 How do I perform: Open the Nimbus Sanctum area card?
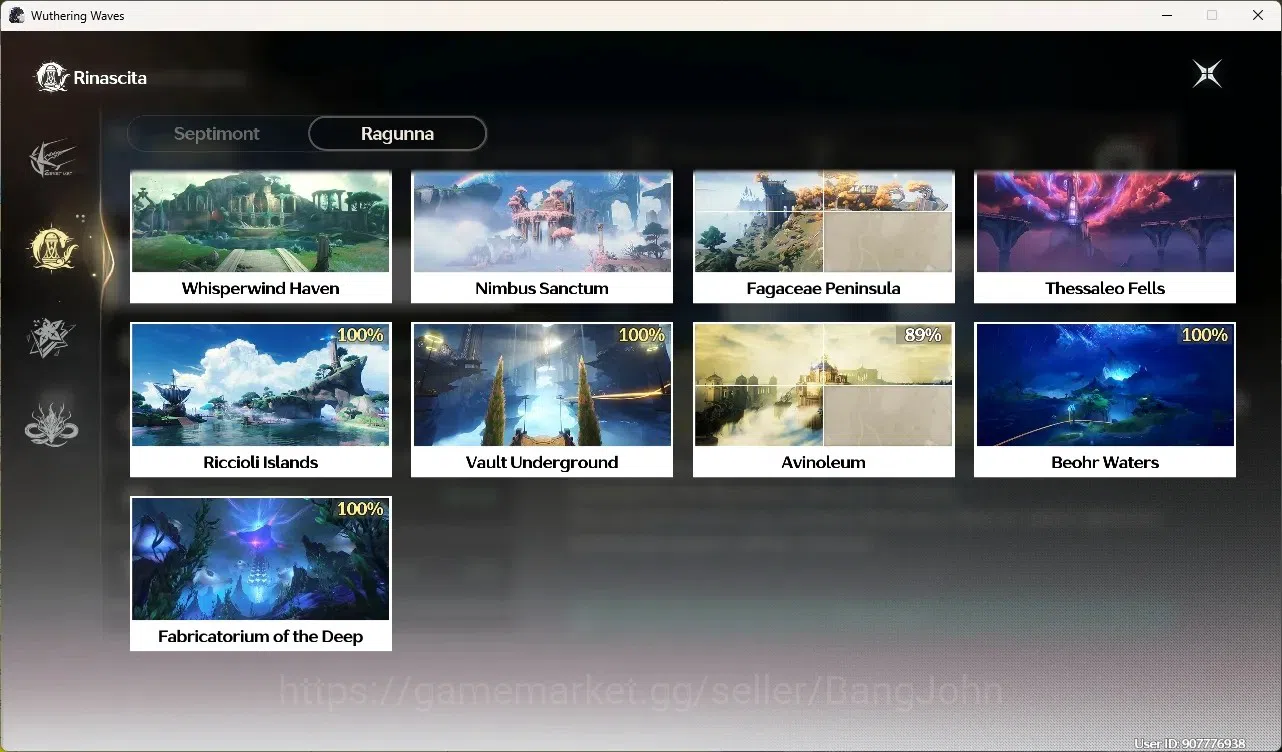(x=542, y=237)
